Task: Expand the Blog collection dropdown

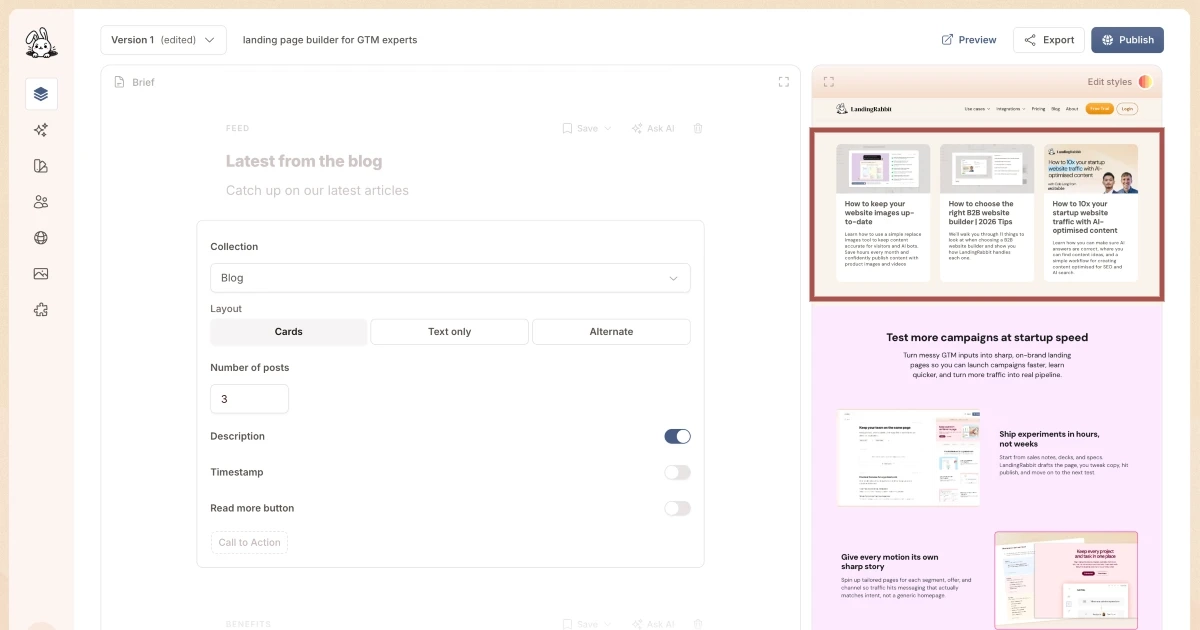Action: [x=450, y=278]
